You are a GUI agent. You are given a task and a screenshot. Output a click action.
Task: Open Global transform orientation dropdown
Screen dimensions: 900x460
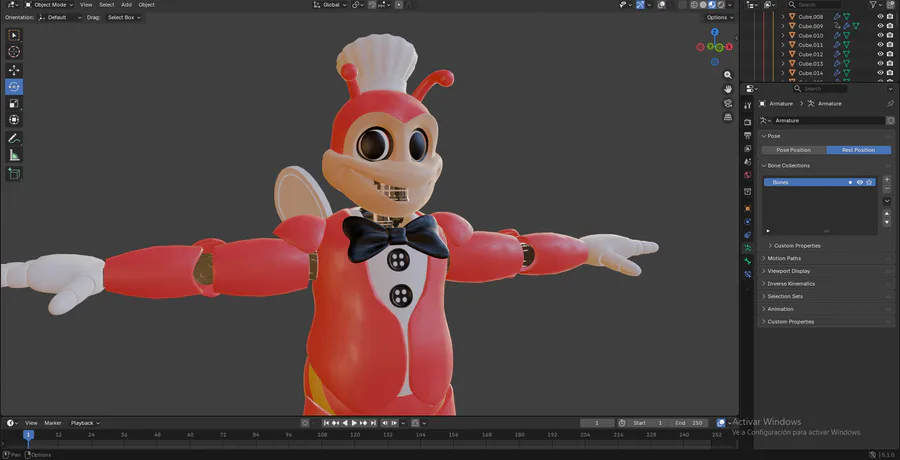point(330,5)
